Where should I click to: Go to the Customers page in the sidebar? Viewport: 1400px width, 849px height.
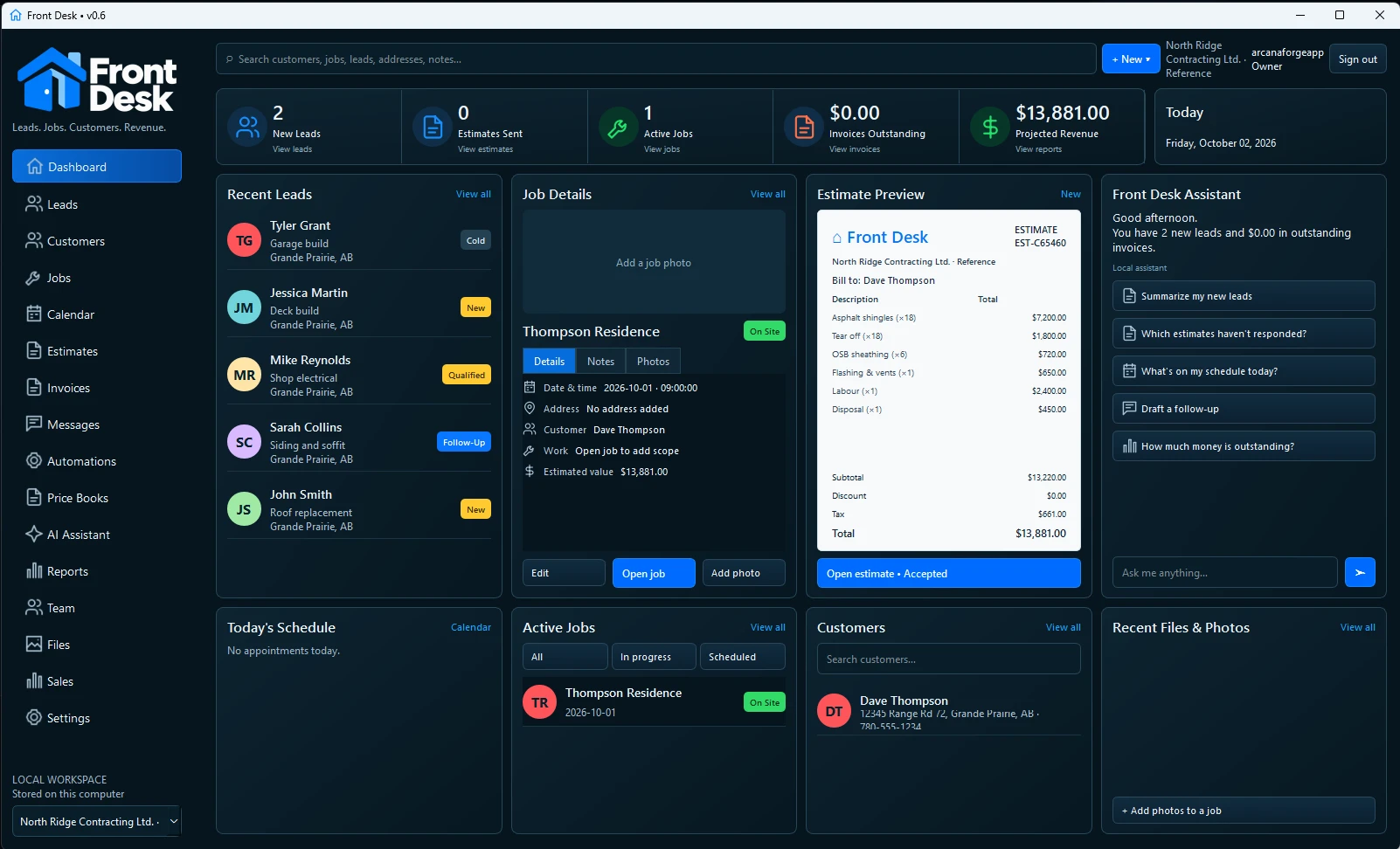coord(96,241)
